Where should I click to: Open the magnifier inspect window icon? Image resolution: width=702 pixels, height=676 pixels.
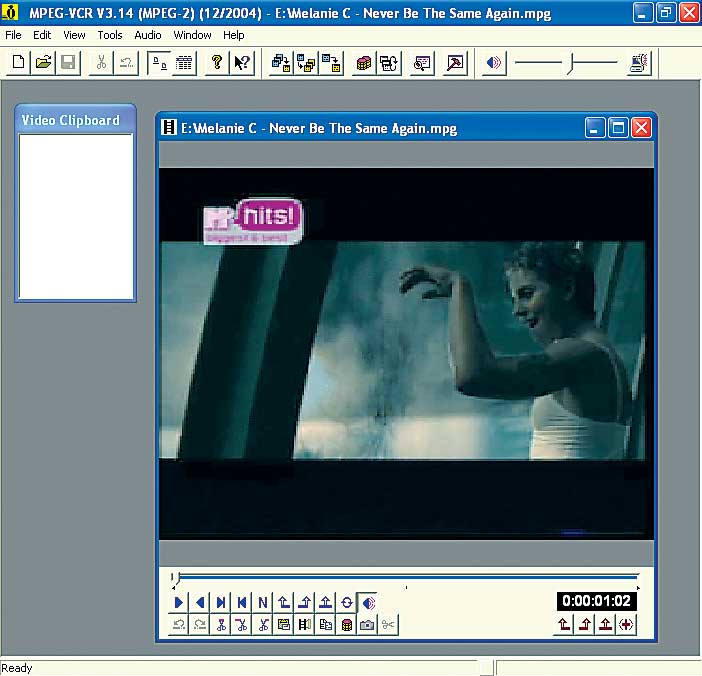(422, 63)
